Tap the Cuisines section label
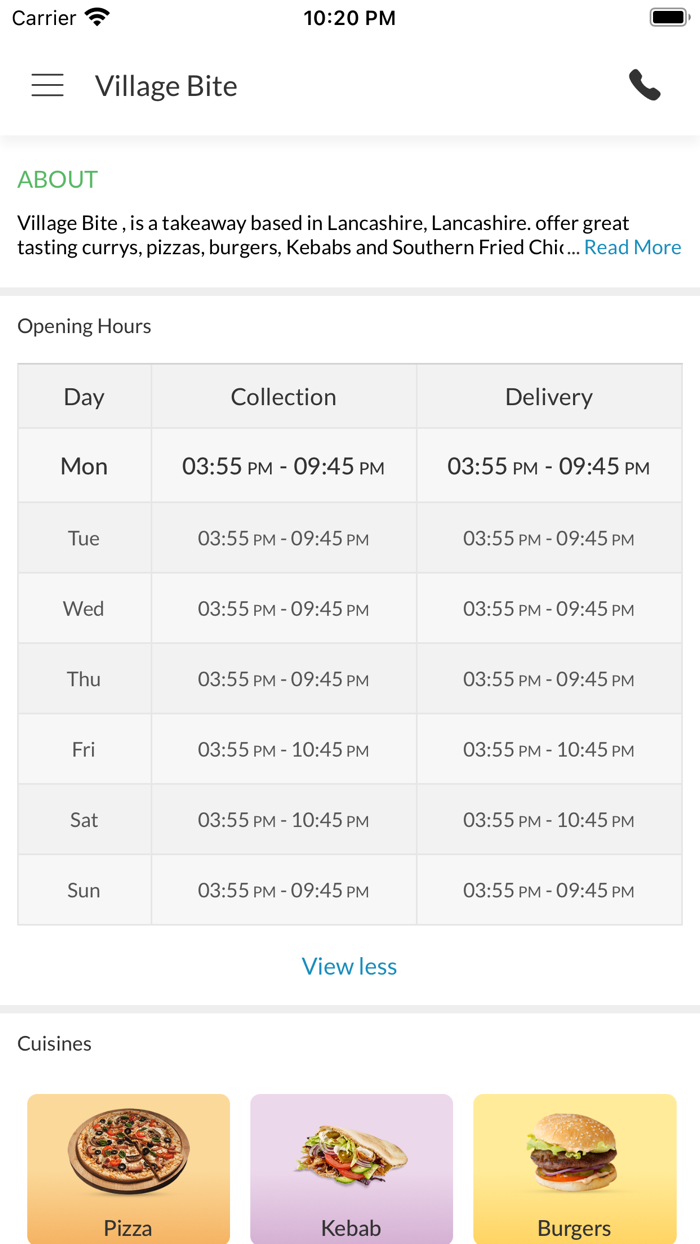Image resolution: width=700 pixels, height=1244 pixels. tap(54, 1043)
